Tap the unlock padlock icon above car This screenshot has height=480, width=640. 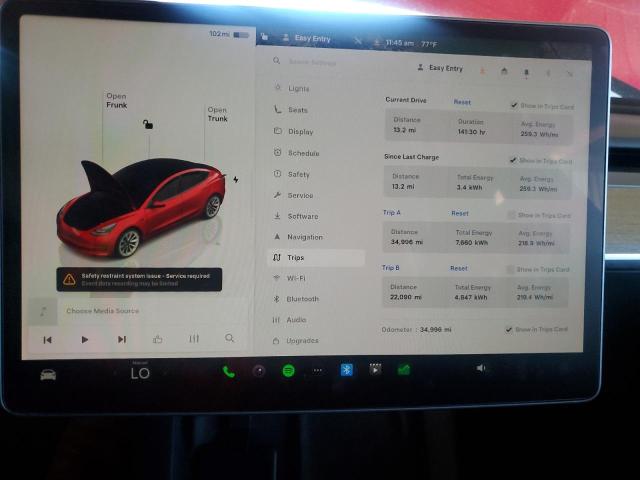[x=148, y=124]
